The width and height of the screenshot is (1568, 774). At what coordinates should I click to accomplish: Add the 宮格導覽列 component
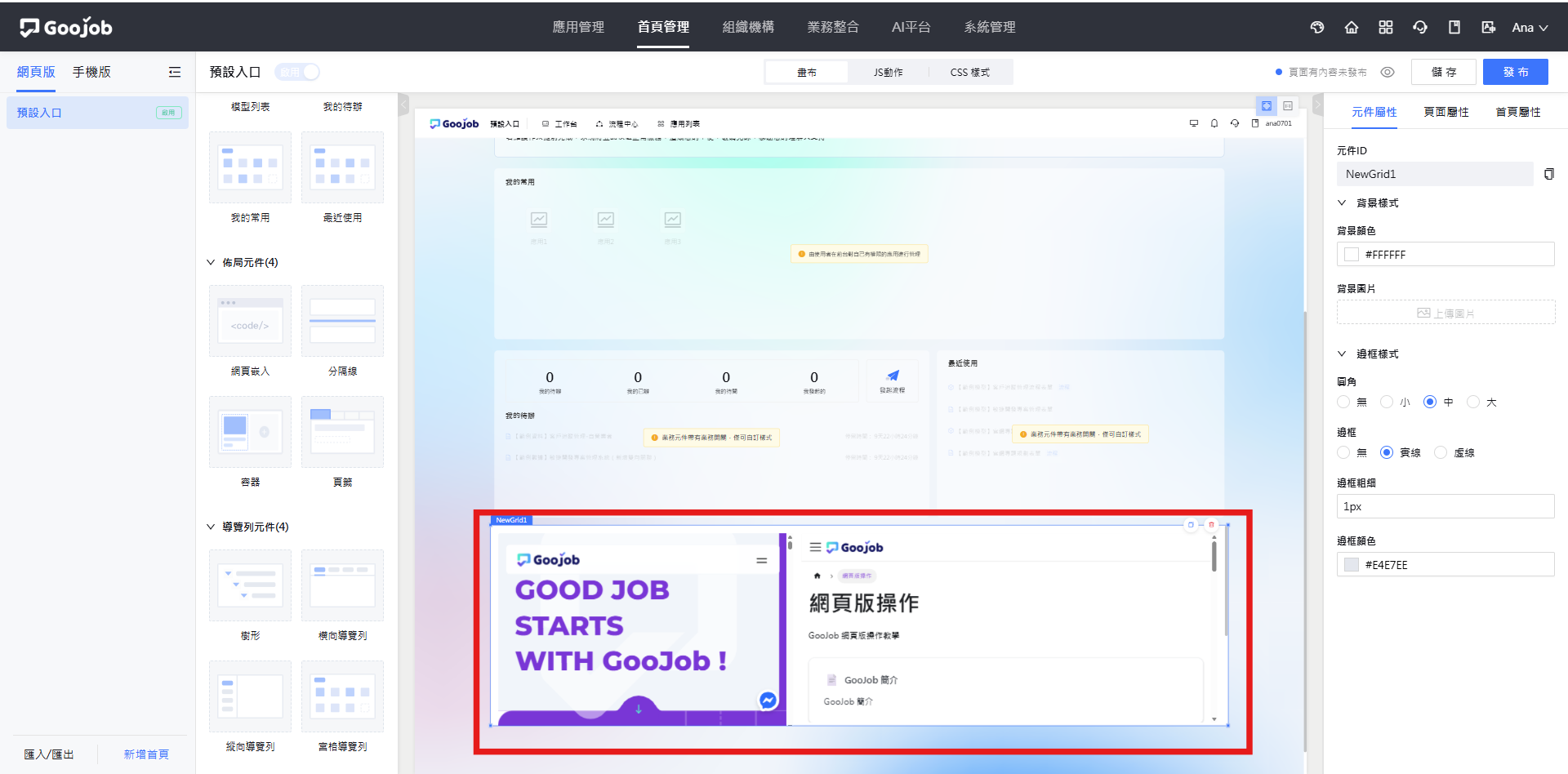342,696
